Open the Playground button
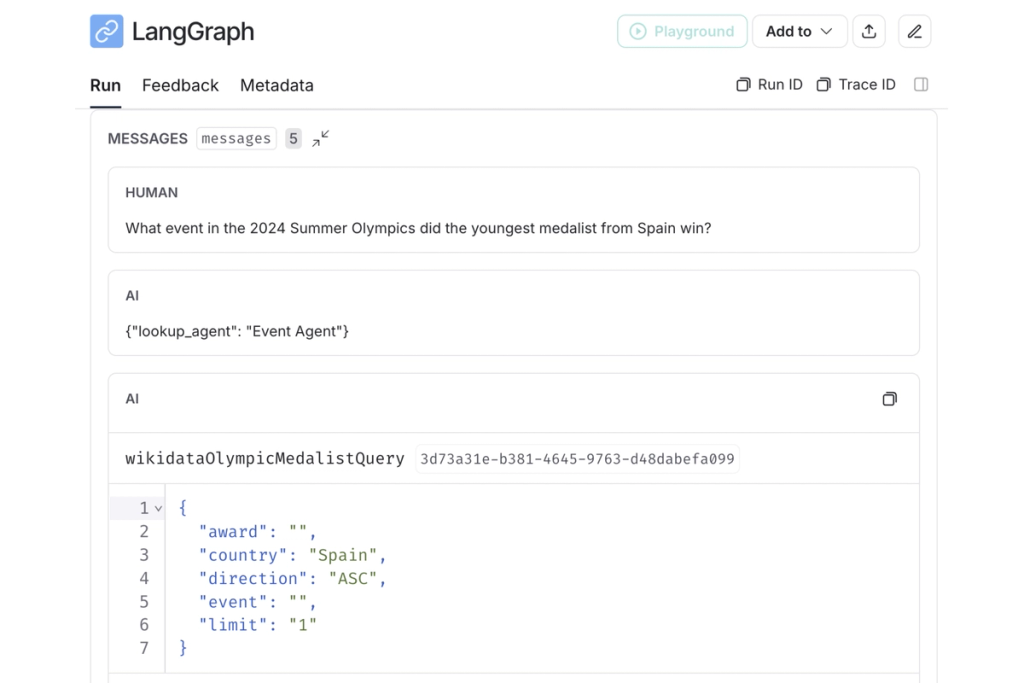This screenshot has height=683, width=1024. pyautogui.click(x=682, y=31)
